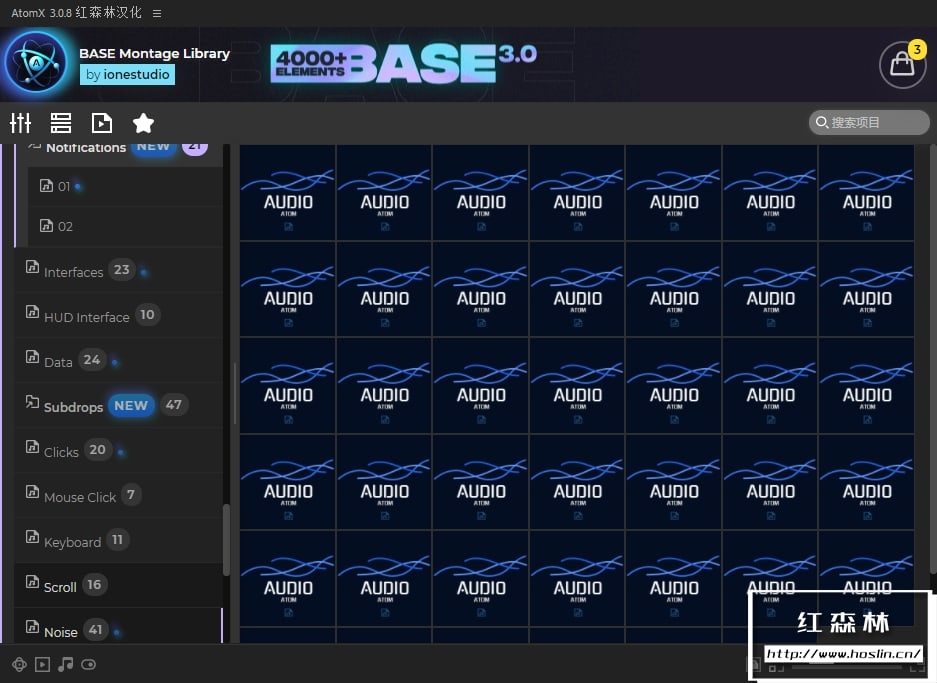
Task: Click the Noise audio file icon
Action: point(32,626)
